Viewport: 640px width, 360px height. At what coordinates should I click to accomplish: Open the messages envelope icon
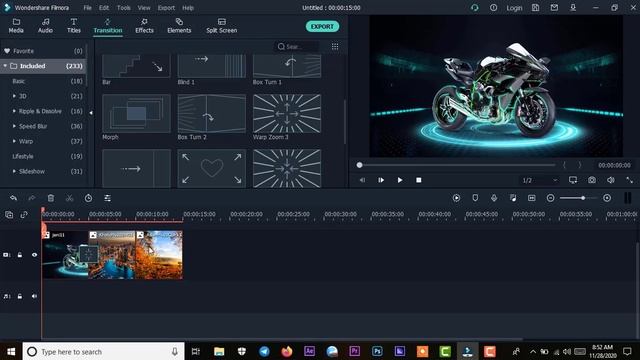[554, 8]
